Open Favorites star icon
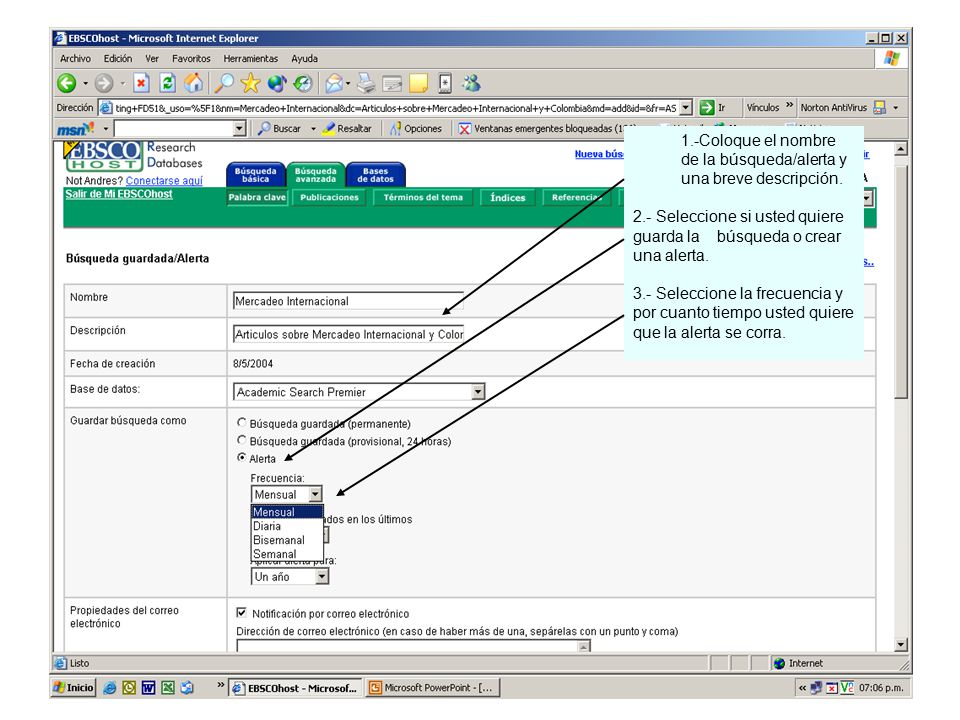Viewport: 960px width, 720px height. coord(250,83)
